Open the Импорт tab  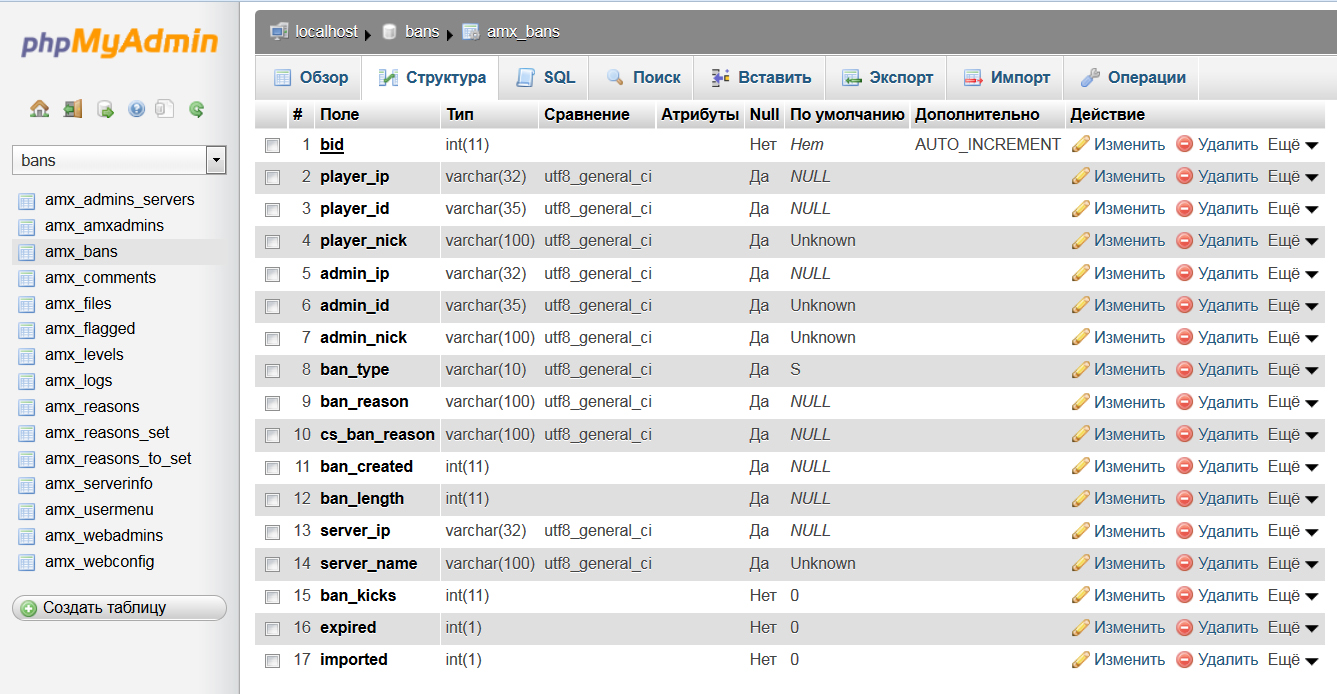click(1007, 77)
